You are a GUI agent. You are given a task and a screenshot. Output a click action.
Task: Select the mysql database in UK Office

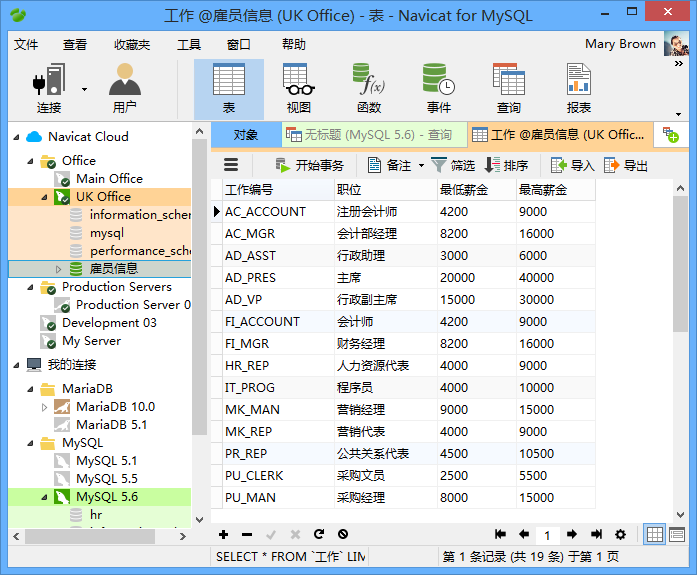click(x=107, y=233)
